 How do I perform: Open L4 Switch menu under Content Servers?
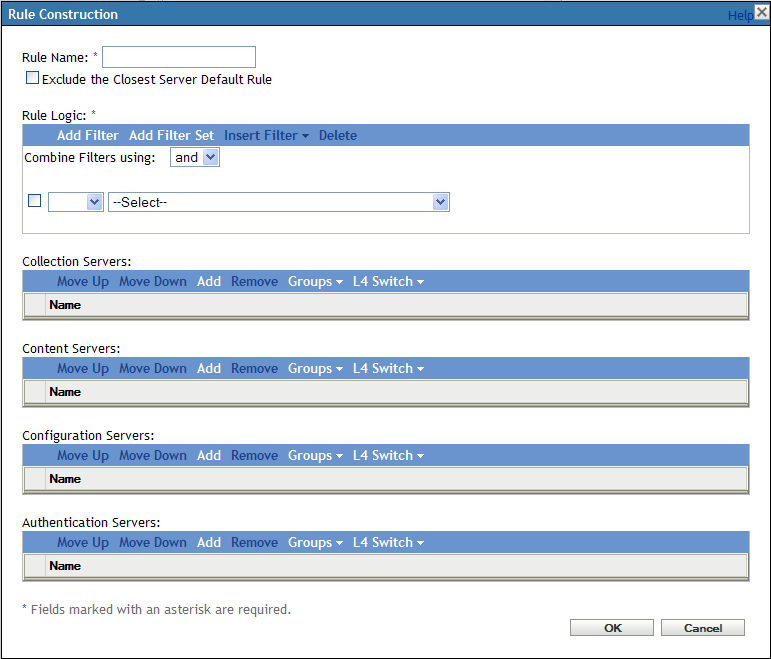(x=388, y=368)
